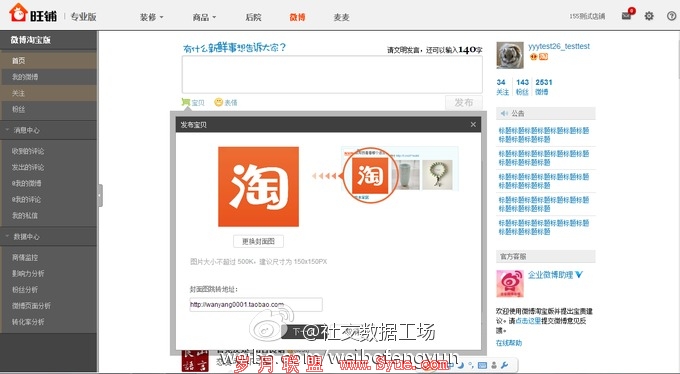Click the large 淘 cover image
Screen dimensions: 680x374
point(258,187)
